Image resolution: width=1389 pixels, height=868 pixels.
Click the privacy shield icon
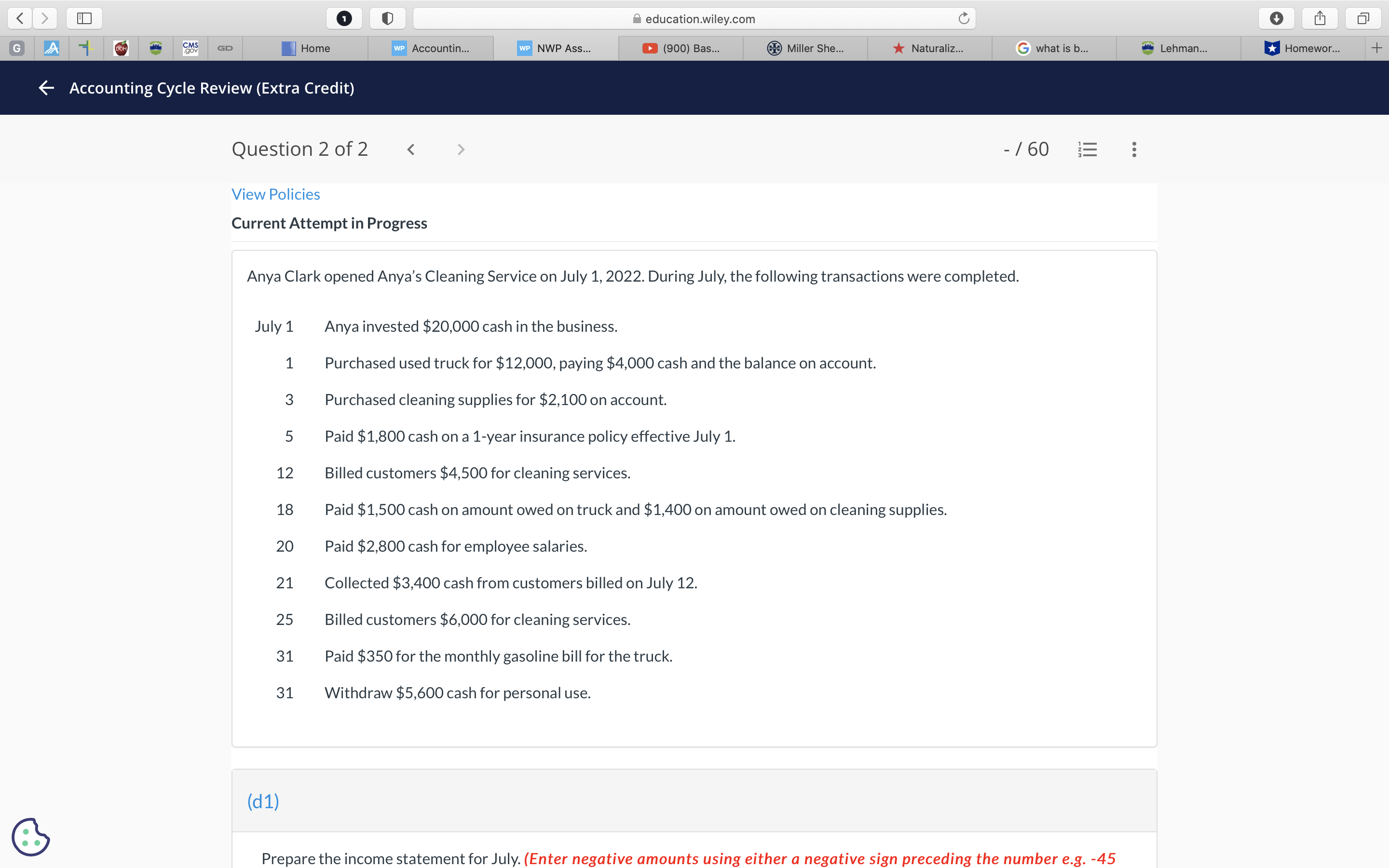tap(387, 18)
